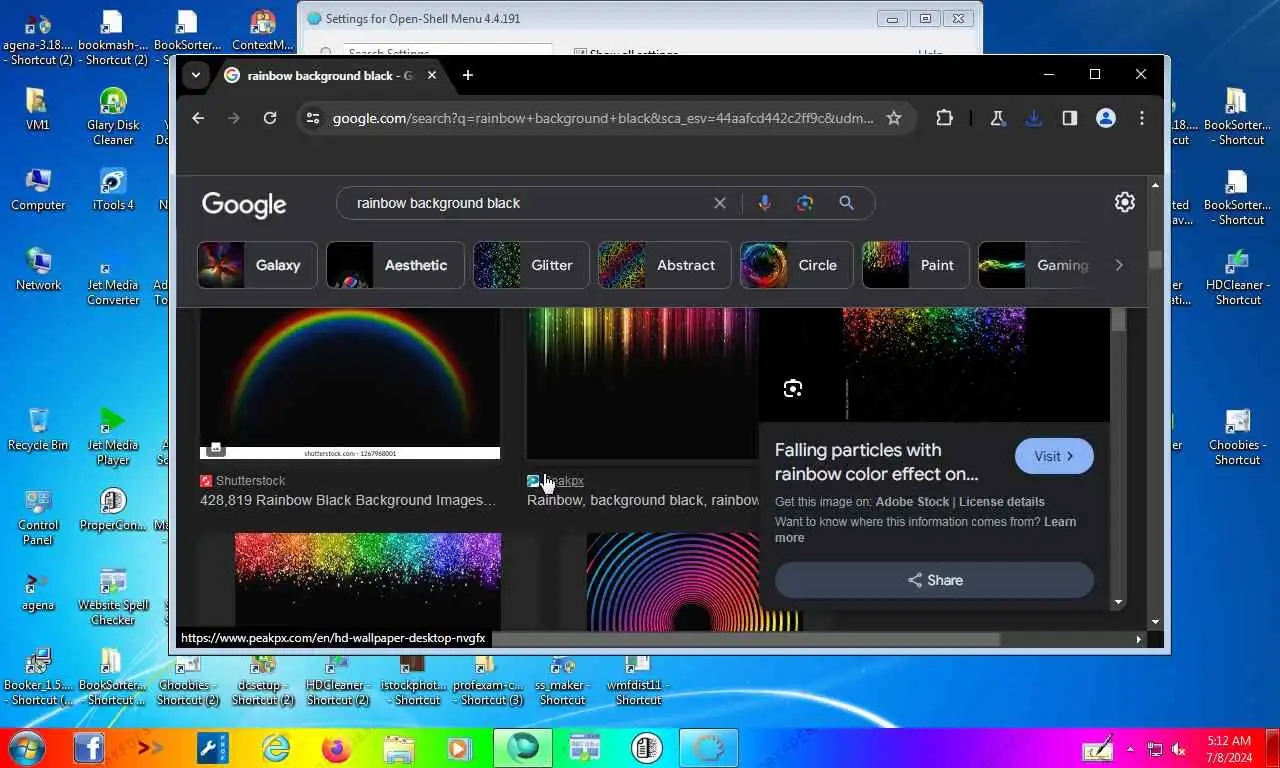Select Glary Disk Cleaner desktop icon
Image resolution: width=1280 pixels, height=768 pixels.
click(x=113, y=117)
